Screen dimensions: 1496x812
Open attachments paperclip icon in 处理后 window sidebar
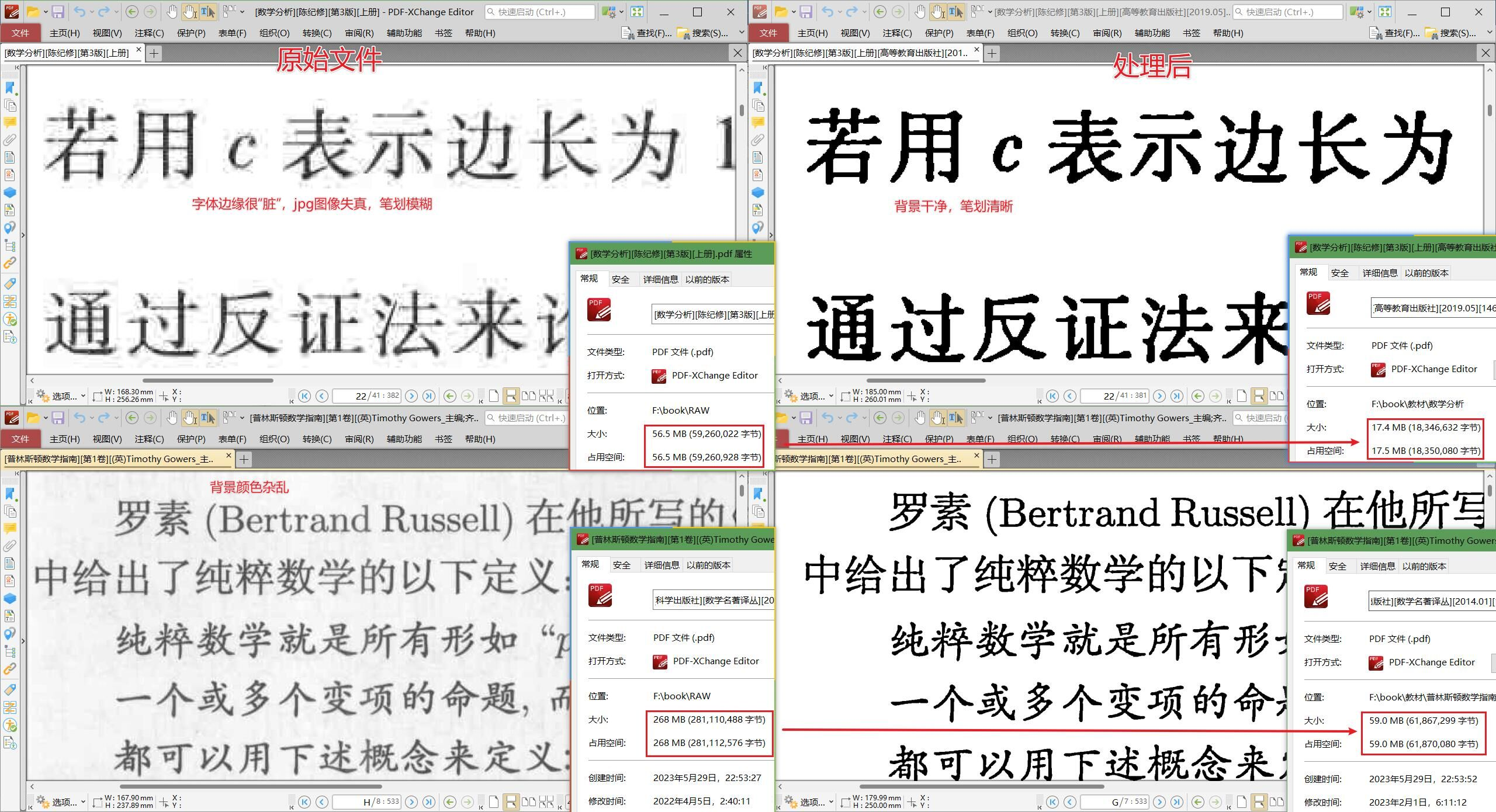point(757,140)
